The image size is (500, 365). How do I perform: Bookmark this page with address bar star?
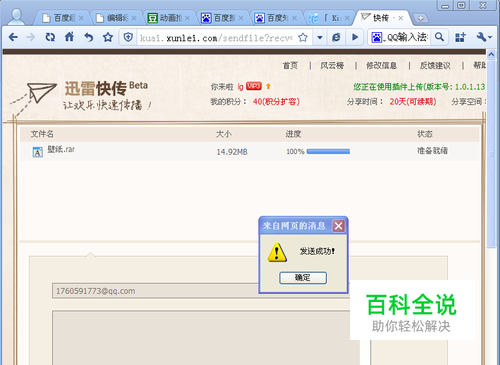pos(303,37)
